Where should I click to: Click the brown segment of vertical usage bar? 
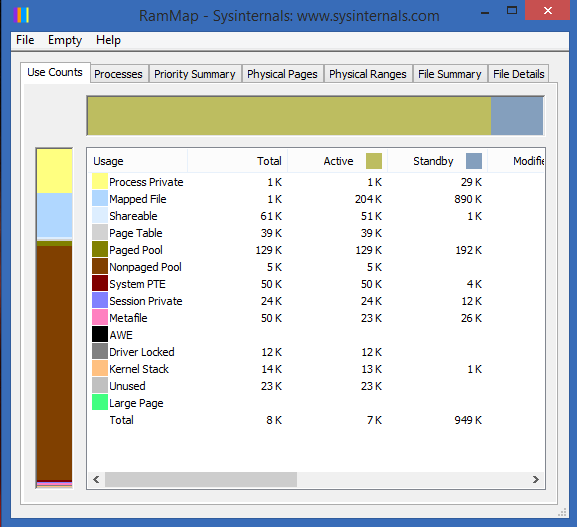click(54, 362)
